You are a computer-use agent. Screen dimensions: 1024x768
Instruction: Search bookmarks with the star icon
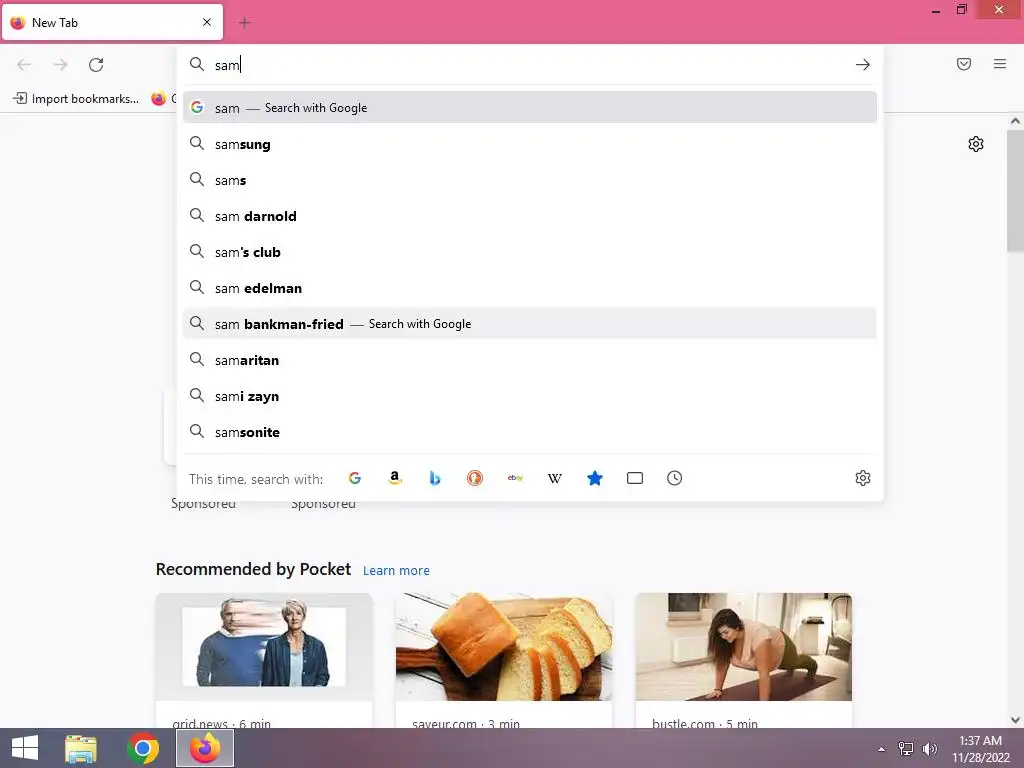click(x=595, y=478)
